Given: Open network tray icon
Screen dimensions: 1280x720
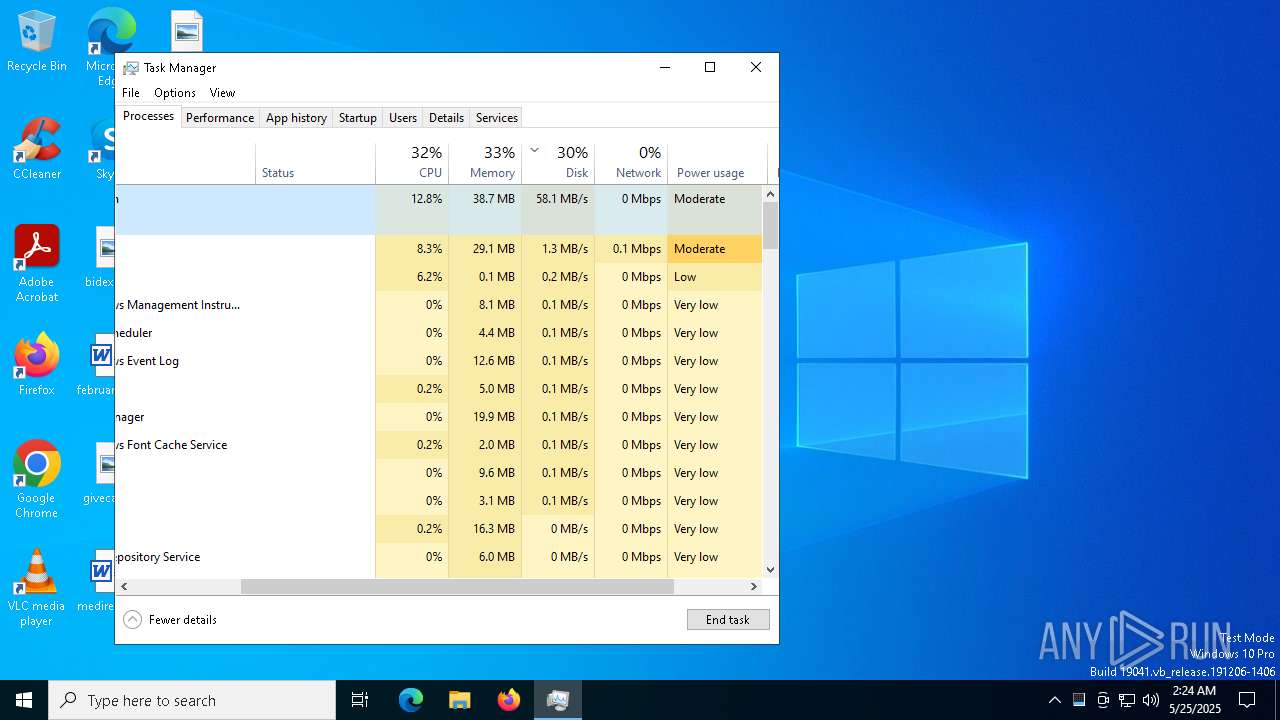Looking at the screenshot, I should point(1127,700).
